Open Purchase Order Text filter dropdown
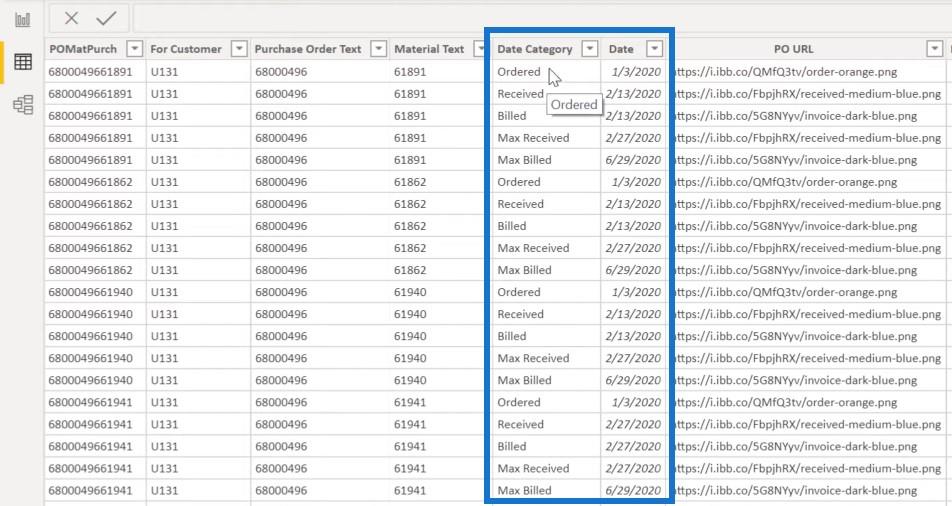 coord(378,49)
